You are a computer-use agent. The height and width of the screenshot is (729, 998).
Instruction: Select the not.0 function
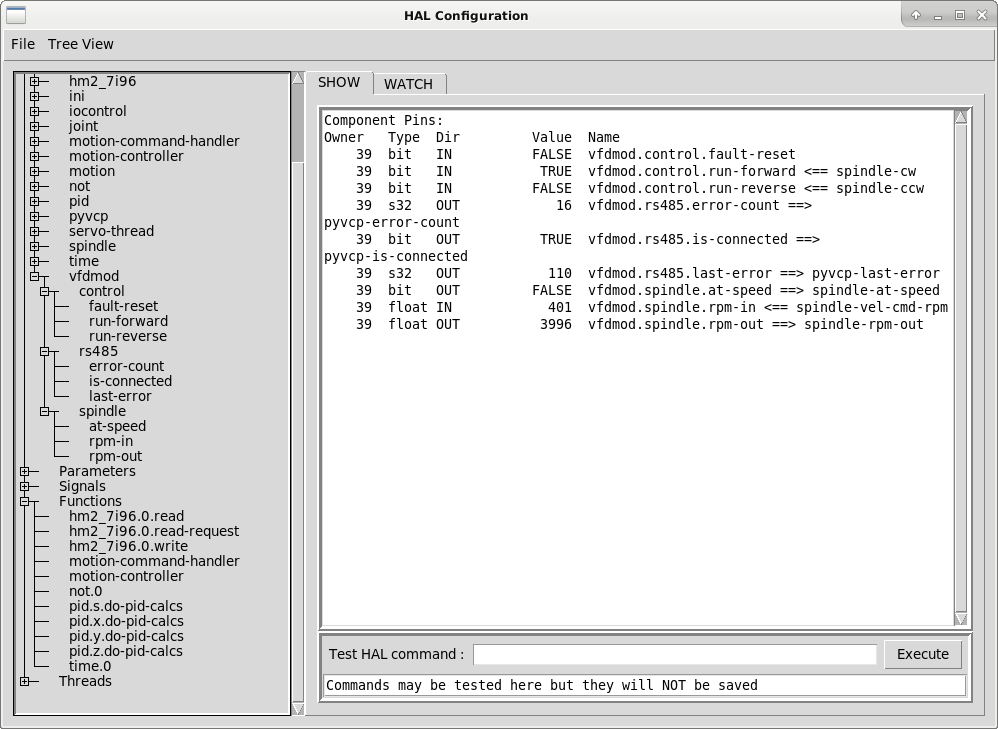(85, 591)
